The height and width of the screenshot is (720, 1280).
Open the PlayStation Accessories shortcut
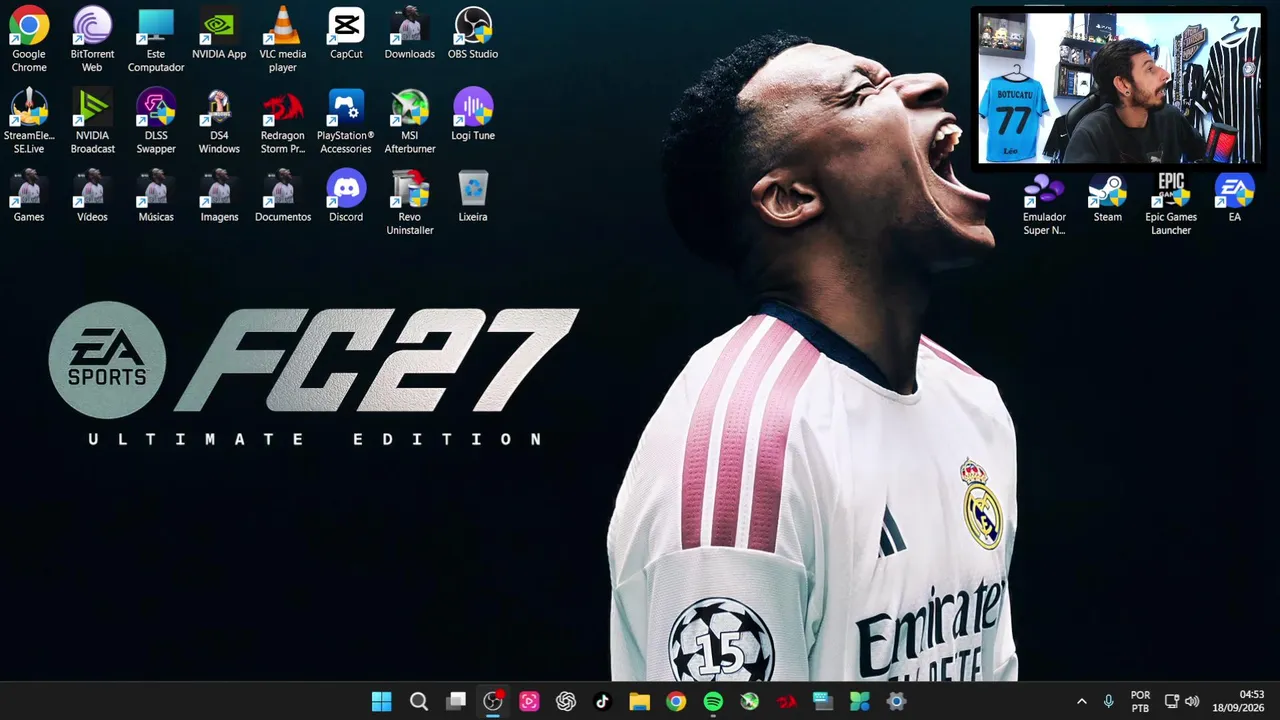point(346,121)
